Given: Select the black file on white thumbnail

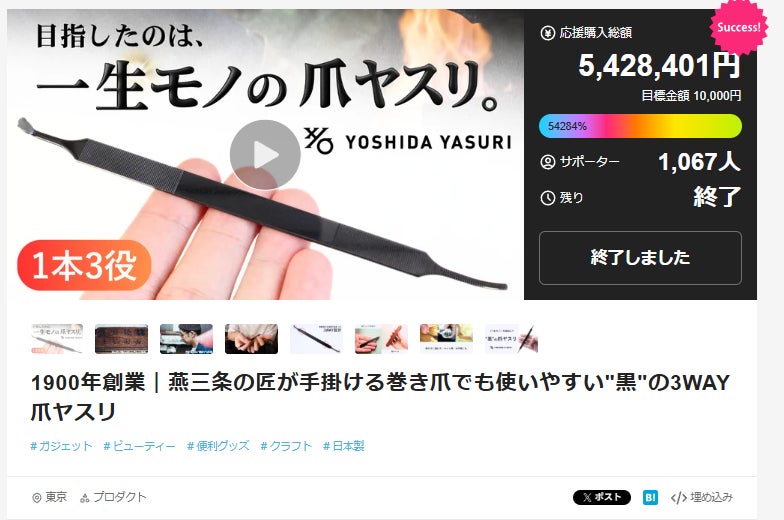Looking at the screenshot, I should click(316, 338).
